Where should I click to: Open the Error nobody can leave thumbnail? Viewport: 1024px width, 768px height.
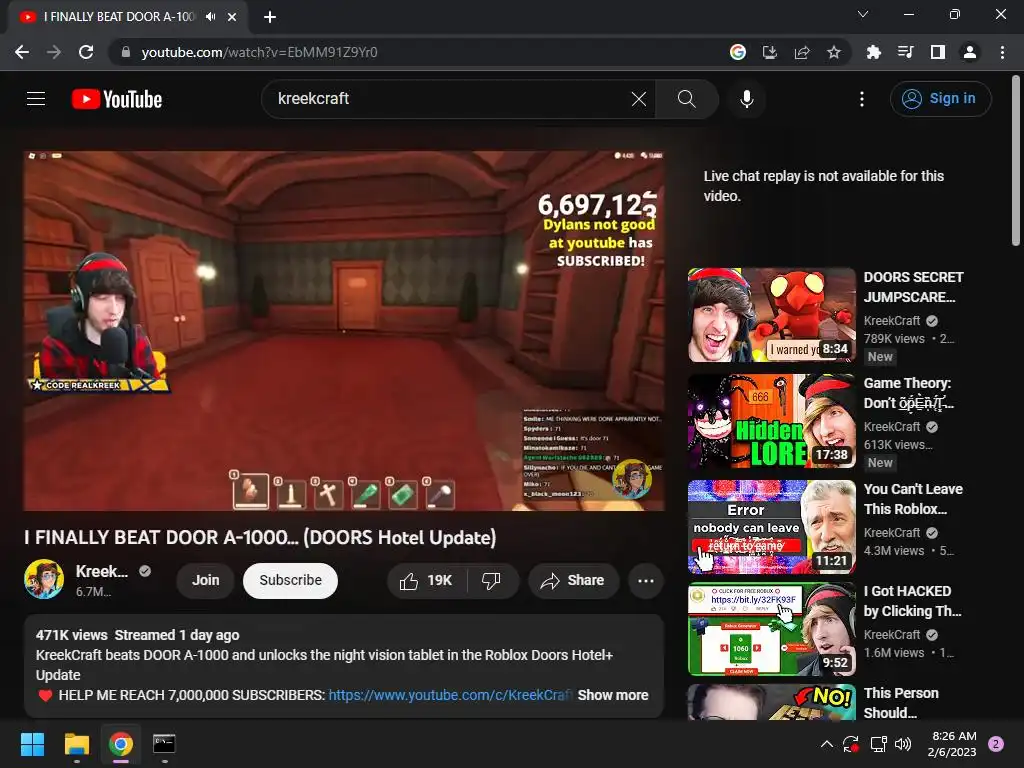[x=771, y=526]
